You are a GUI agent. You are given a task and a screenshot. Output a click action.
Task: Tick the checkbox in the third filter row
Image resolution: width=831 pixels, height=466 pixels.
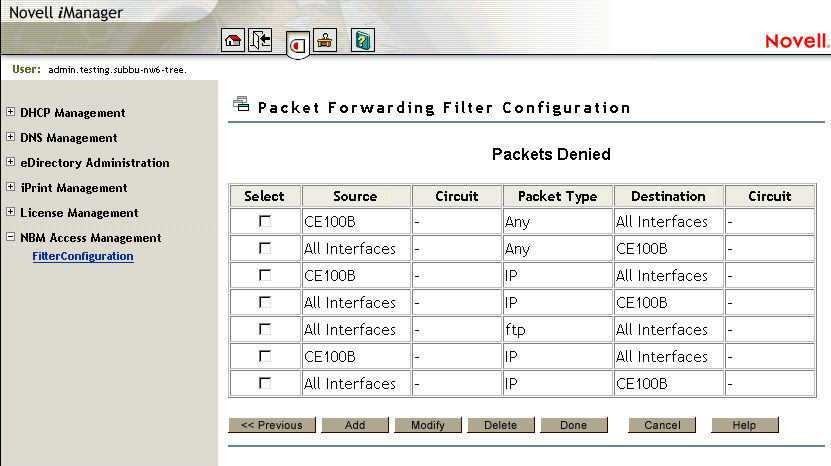265,275
